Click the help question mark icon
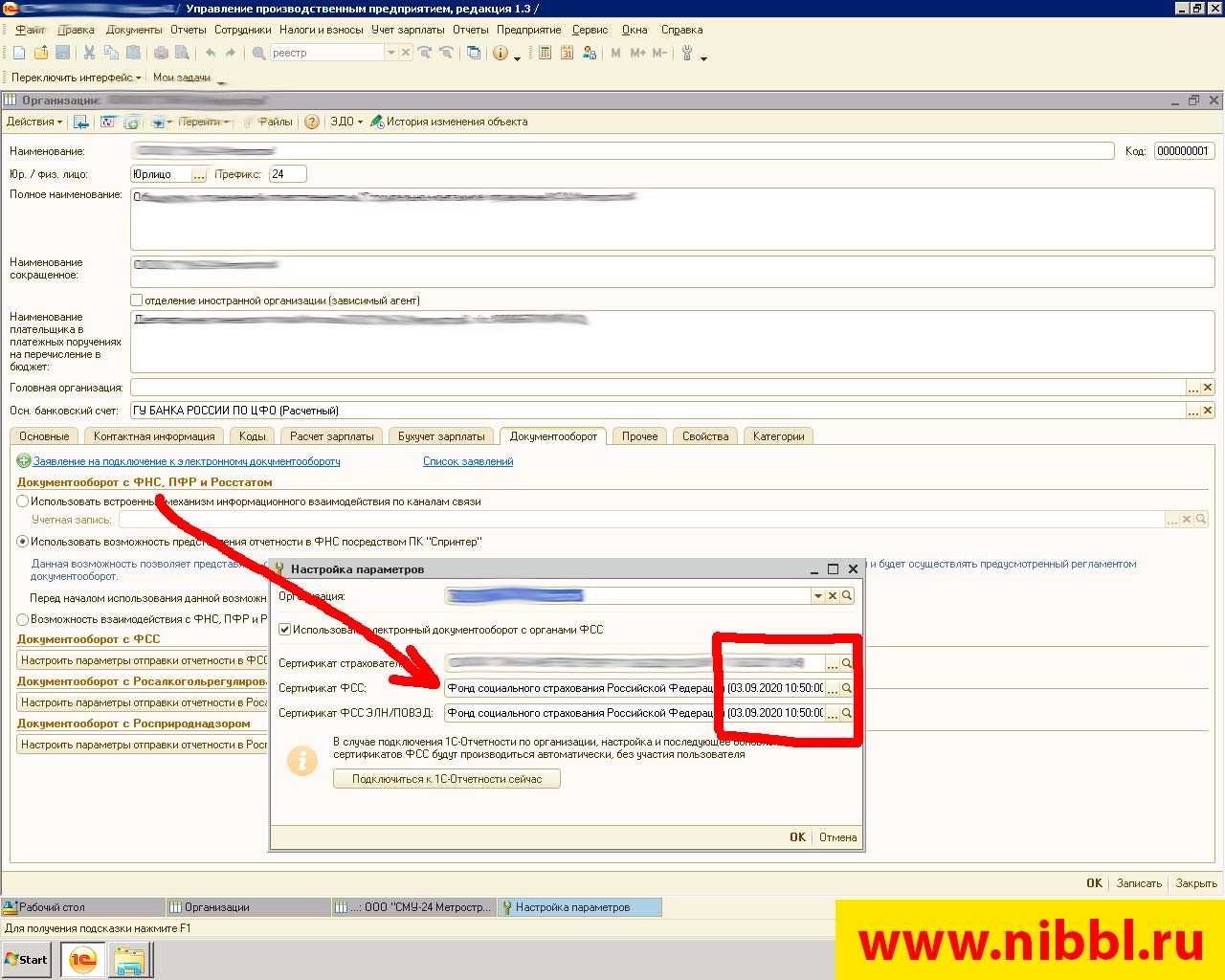 click(311, 122)
